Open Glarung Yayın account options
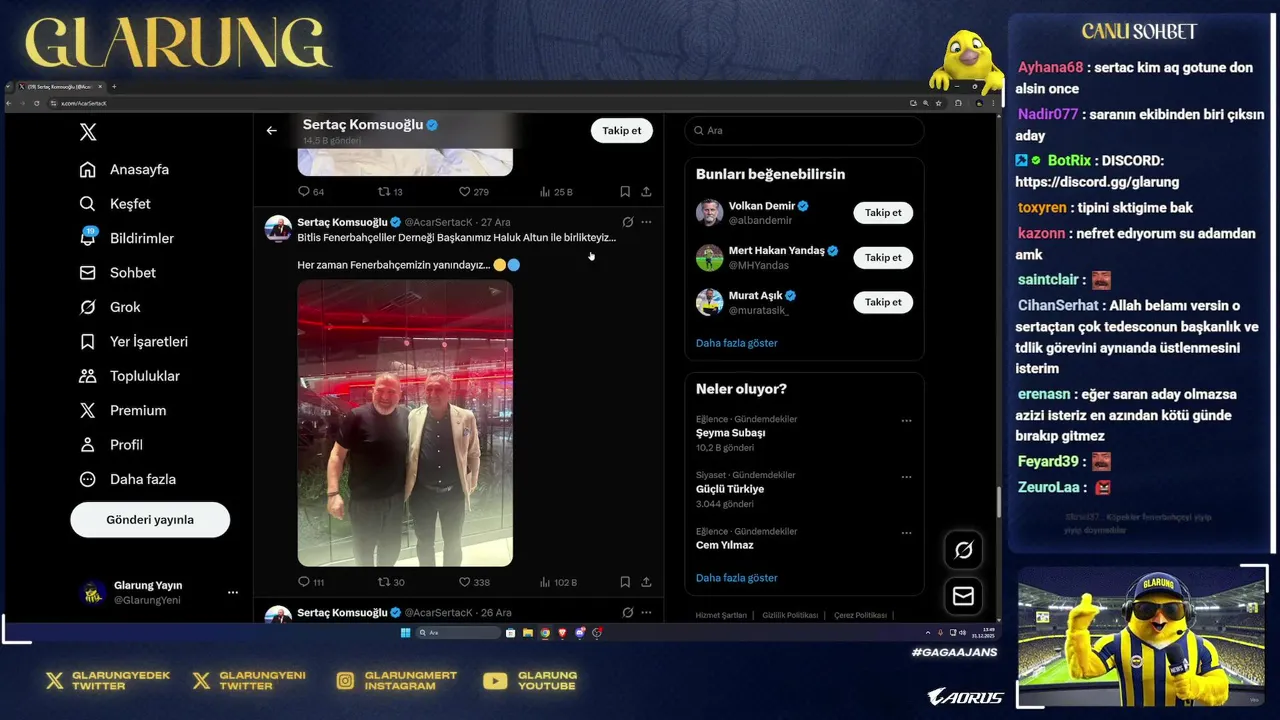Screen dimensions: 1280x720 point(232,592)
